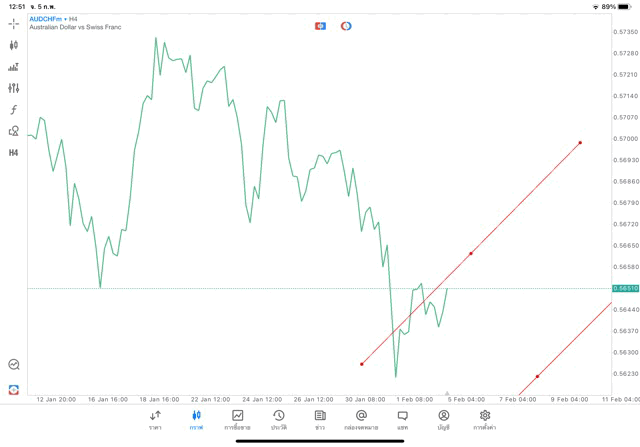The width and height of the screenshot is (640, 447).
Task: Open the H4 timeframe selector
Action: [x=14, y=153]
